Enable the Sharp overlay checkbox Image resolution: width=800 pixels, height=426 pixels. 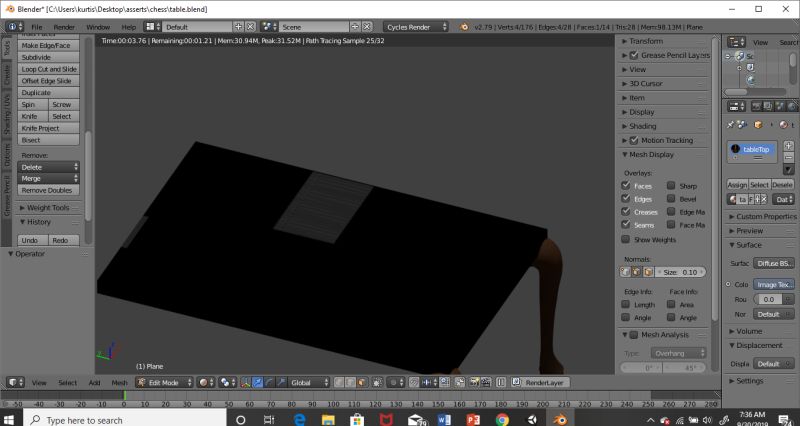pyautogui.click(x=671, y=185)
